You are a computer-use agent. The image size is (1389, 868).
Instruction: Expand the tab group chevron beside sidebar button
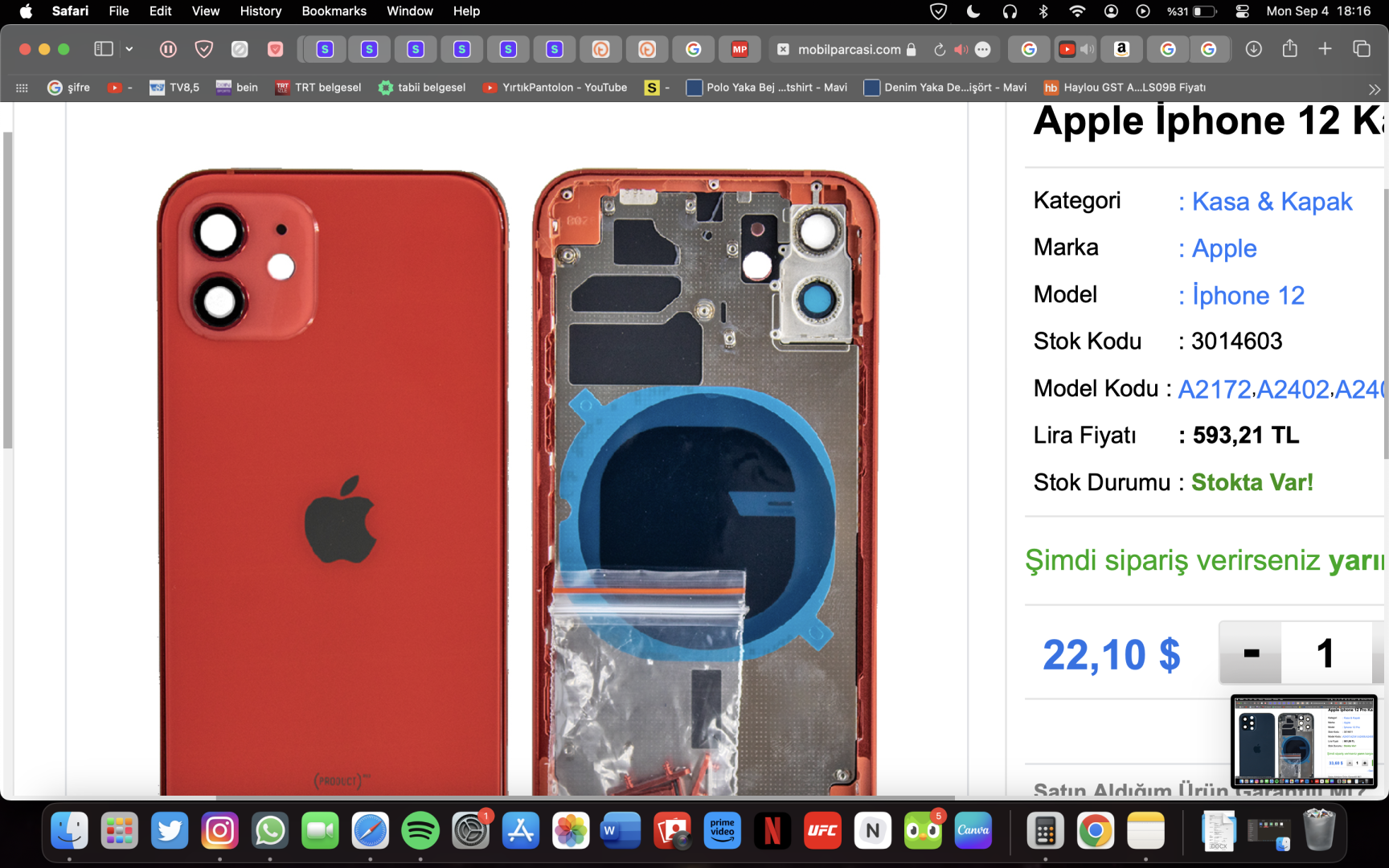tap(129, 49)
